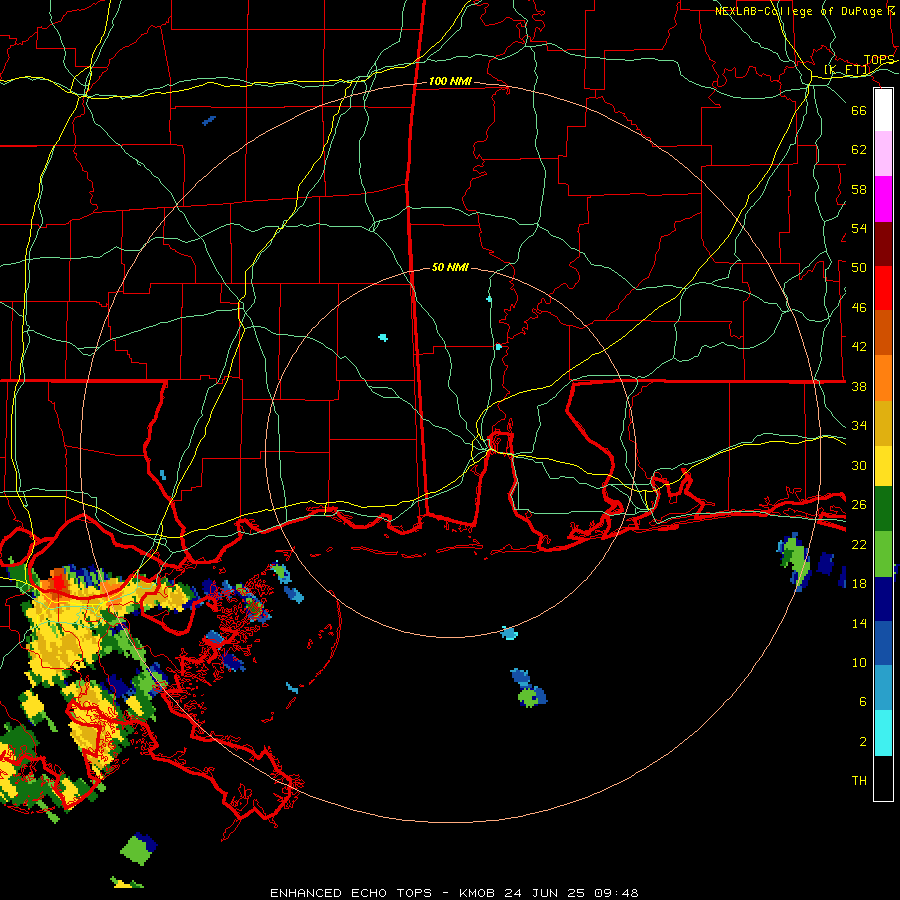The width and height of the screenshot is (900, 900).
Task: Click the legend value "38"
Action: click(x=859, y=386)
